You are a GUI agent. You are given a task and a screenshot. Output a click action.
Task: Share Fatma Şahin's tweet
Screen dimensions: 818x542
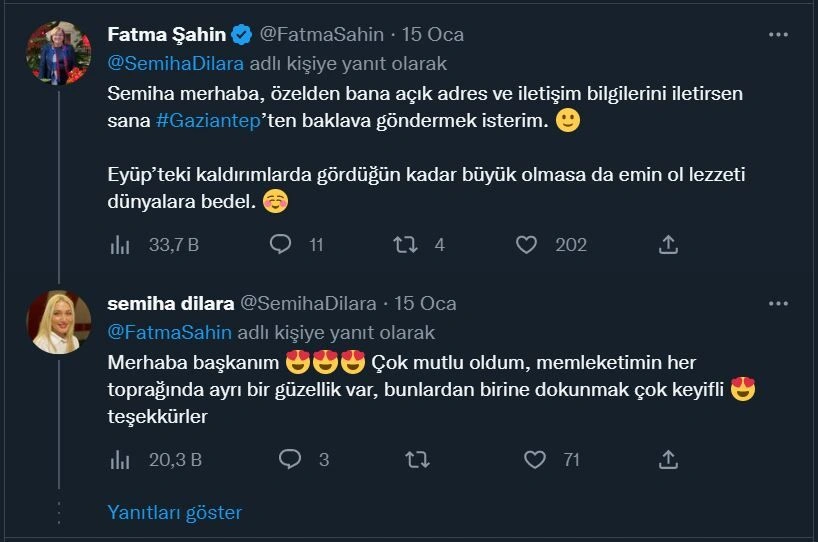[669, 244]
